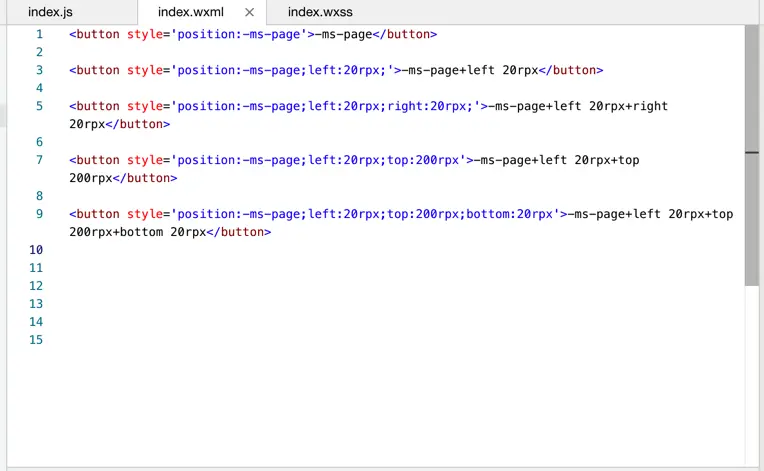Click line number 12 in gutter
Screen dimensions: 764x471
[x=36, y=286]
